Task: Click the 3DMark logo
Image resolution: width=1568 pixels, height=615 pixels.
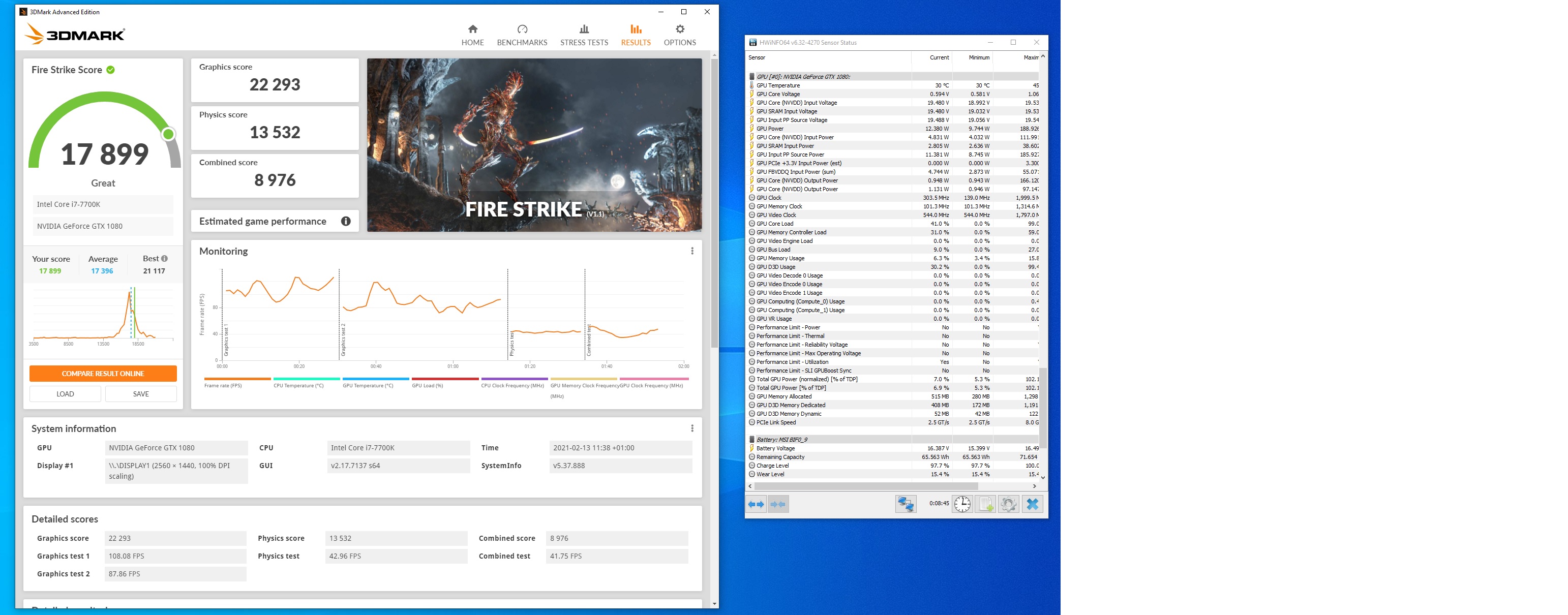Action: click(x=74, y=34)
